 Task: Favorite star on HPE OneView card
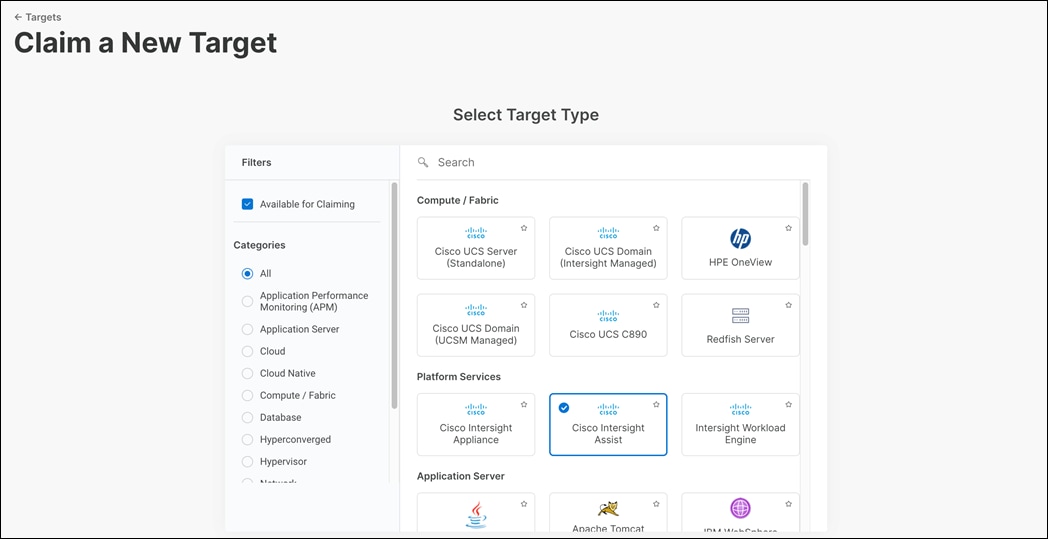789,228
